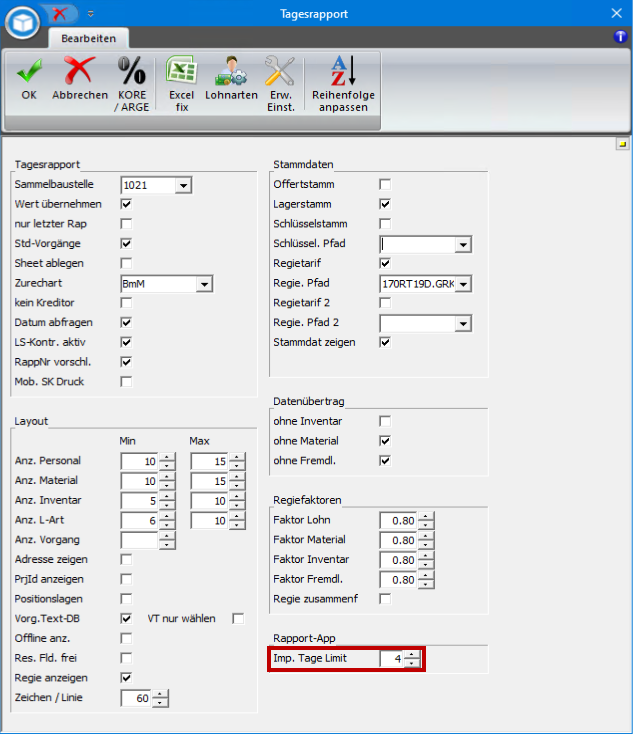Toggle Wert übernehmen checkbox
This screenshot has width=633, height=734.
pos(126,204)
